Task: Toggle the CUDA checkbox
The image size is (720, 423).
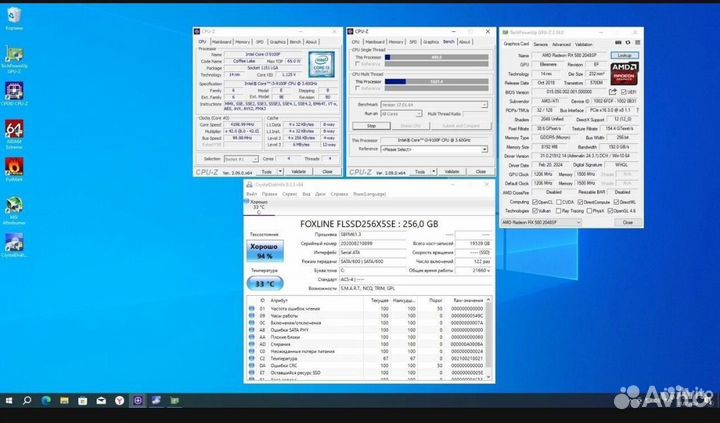Action: pyautogui.click(x=559, y=202)
